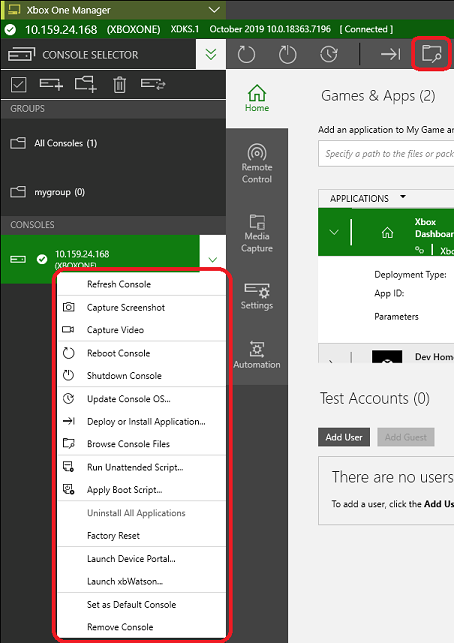Open the Xbox One Manager title dropdown
The height and width of the screenshot is (643, 454).
coord(214,10)
